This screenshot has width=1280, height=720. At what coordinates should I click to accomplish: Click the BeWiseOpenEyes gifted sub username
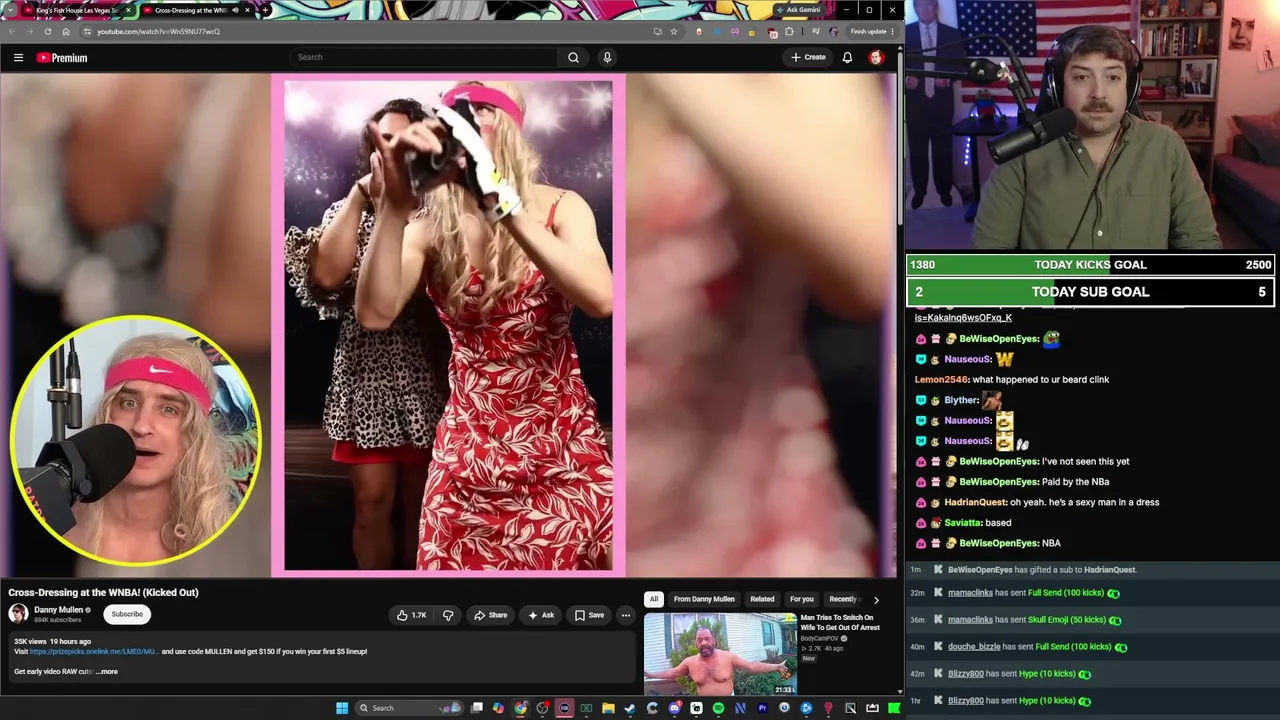point(980,570)
